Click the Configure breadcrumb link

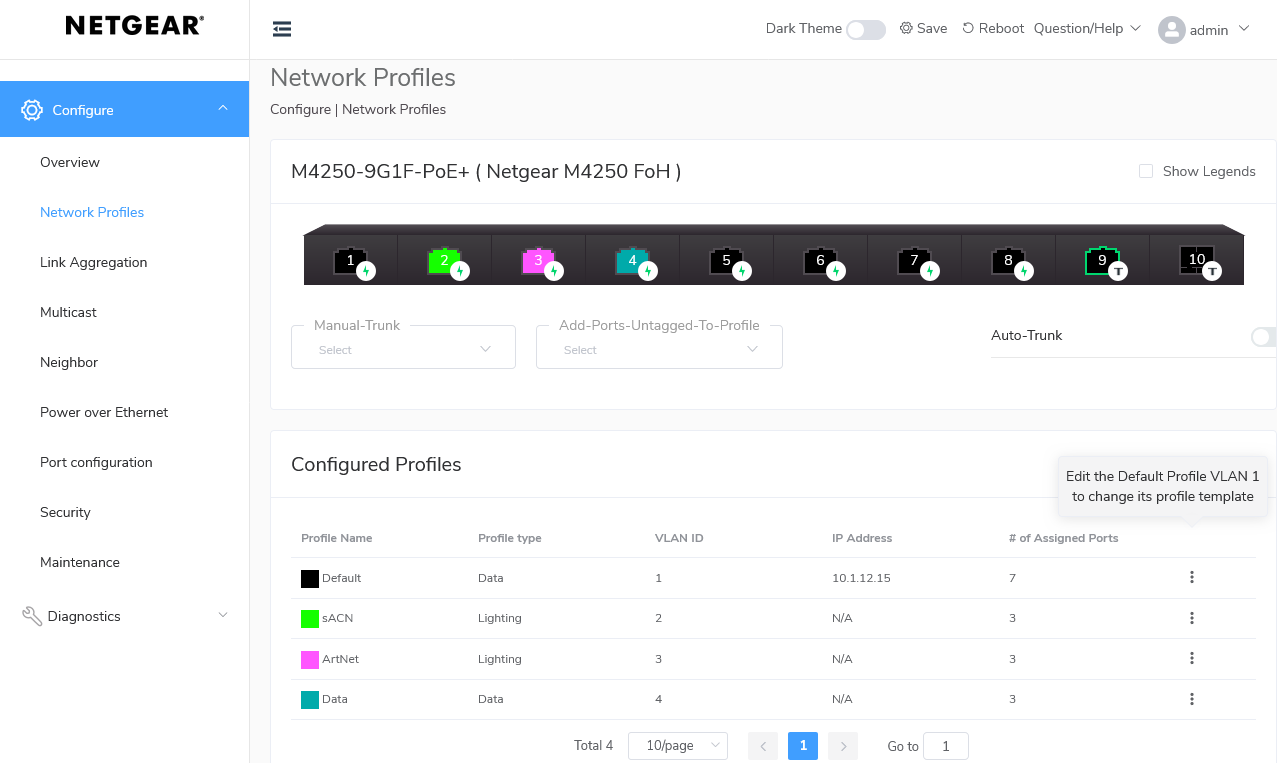[x=300, y=109]
